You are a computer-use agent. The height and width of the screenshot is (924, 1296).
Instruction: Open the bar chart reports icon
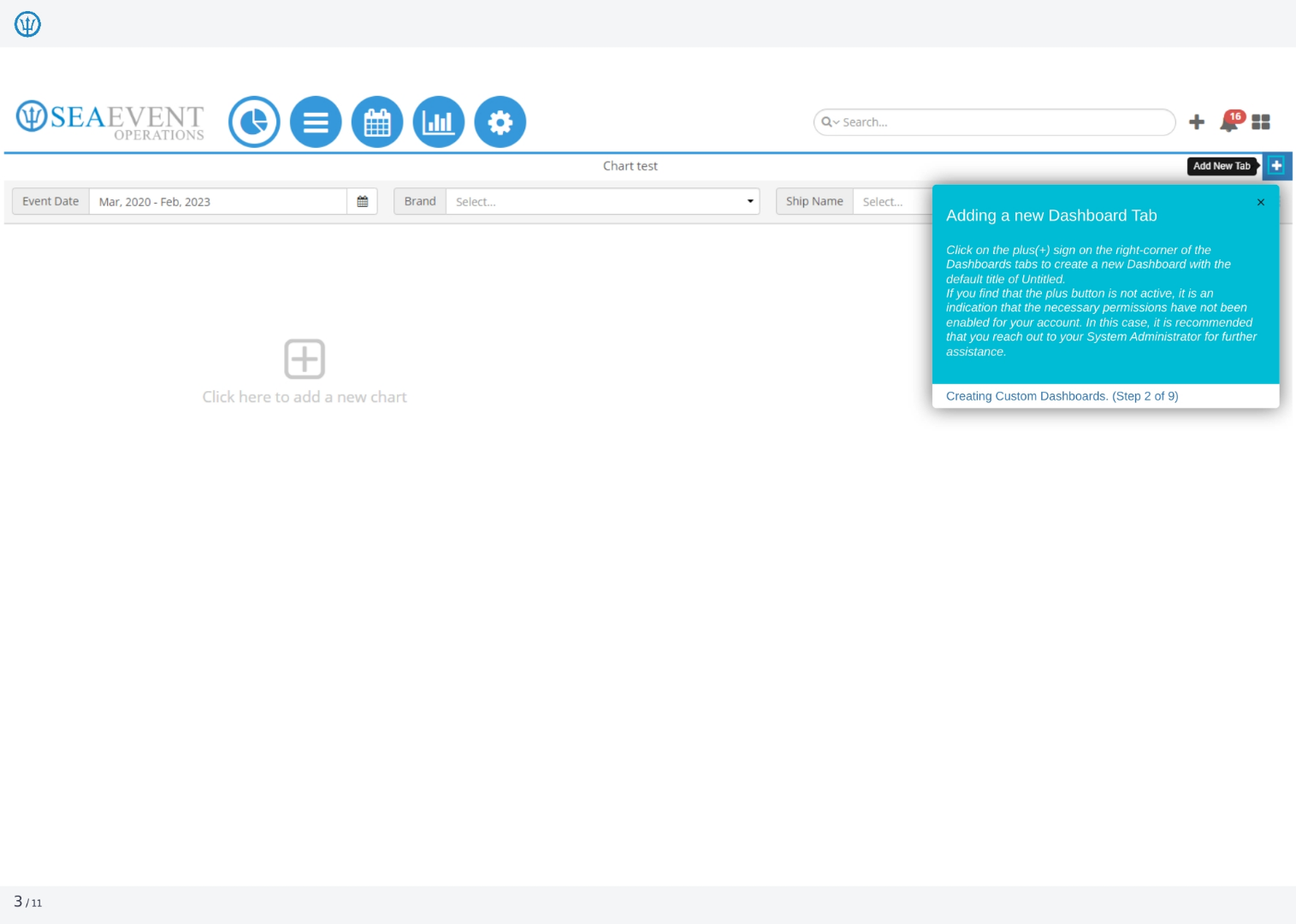pos(439,121)
